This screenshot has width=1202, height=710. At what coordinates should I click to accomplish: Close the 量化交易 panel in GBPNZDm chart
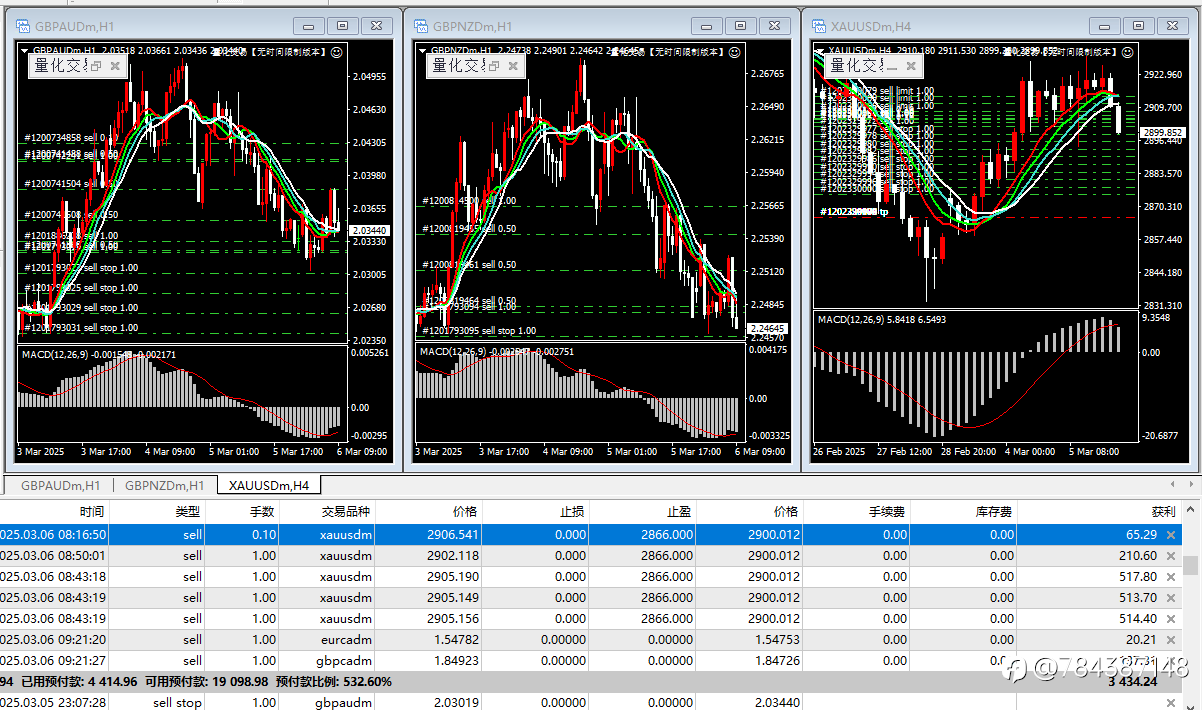[514, 66]
